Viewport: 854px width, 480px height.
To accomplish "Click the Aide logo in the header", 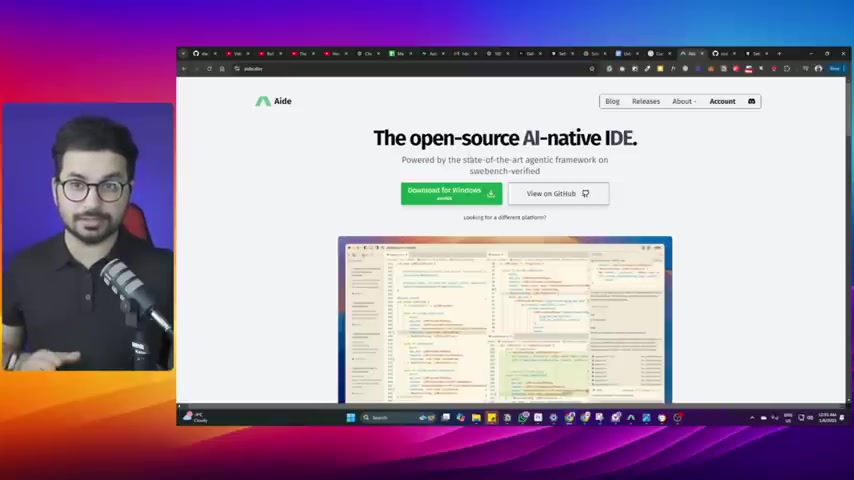I will (273, 101).
